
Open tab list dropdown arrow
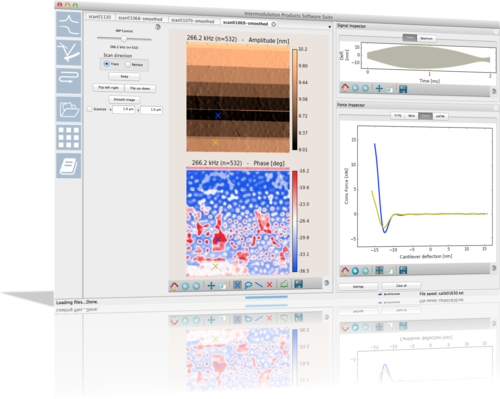click(x=330, y=27)
